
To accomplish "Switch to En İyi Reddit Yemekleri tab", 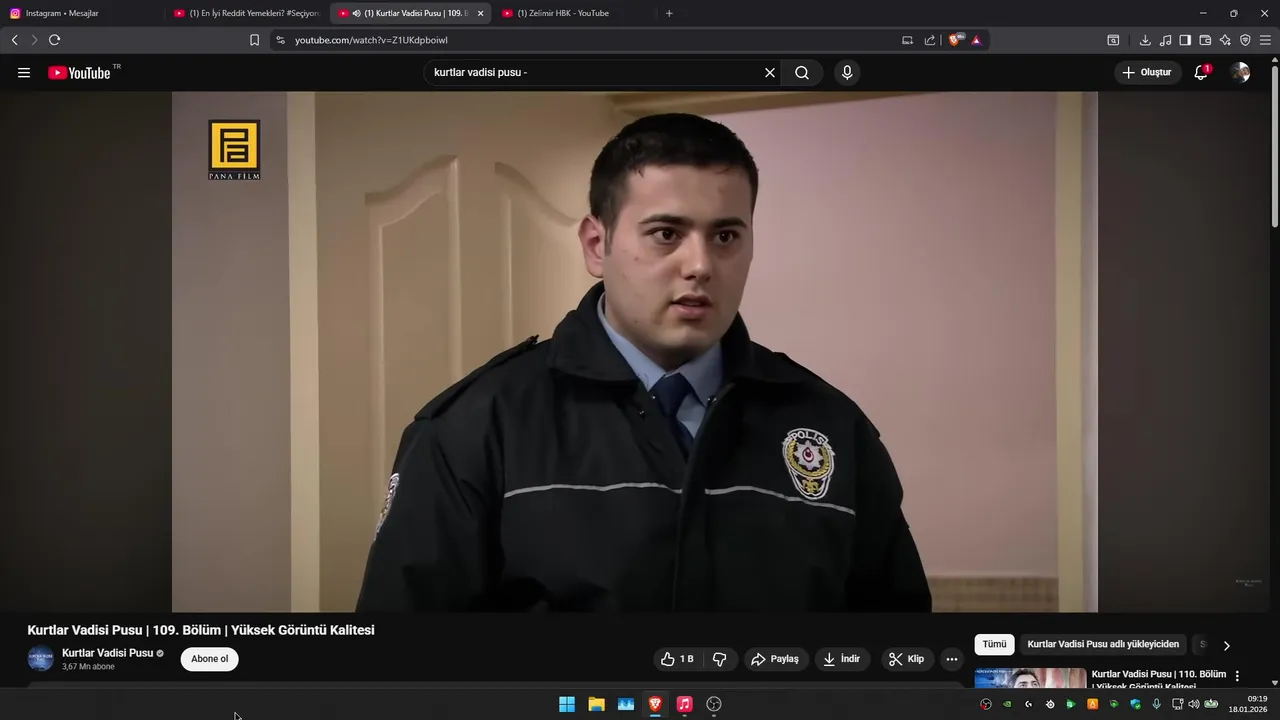I will [x=246, y=13].
